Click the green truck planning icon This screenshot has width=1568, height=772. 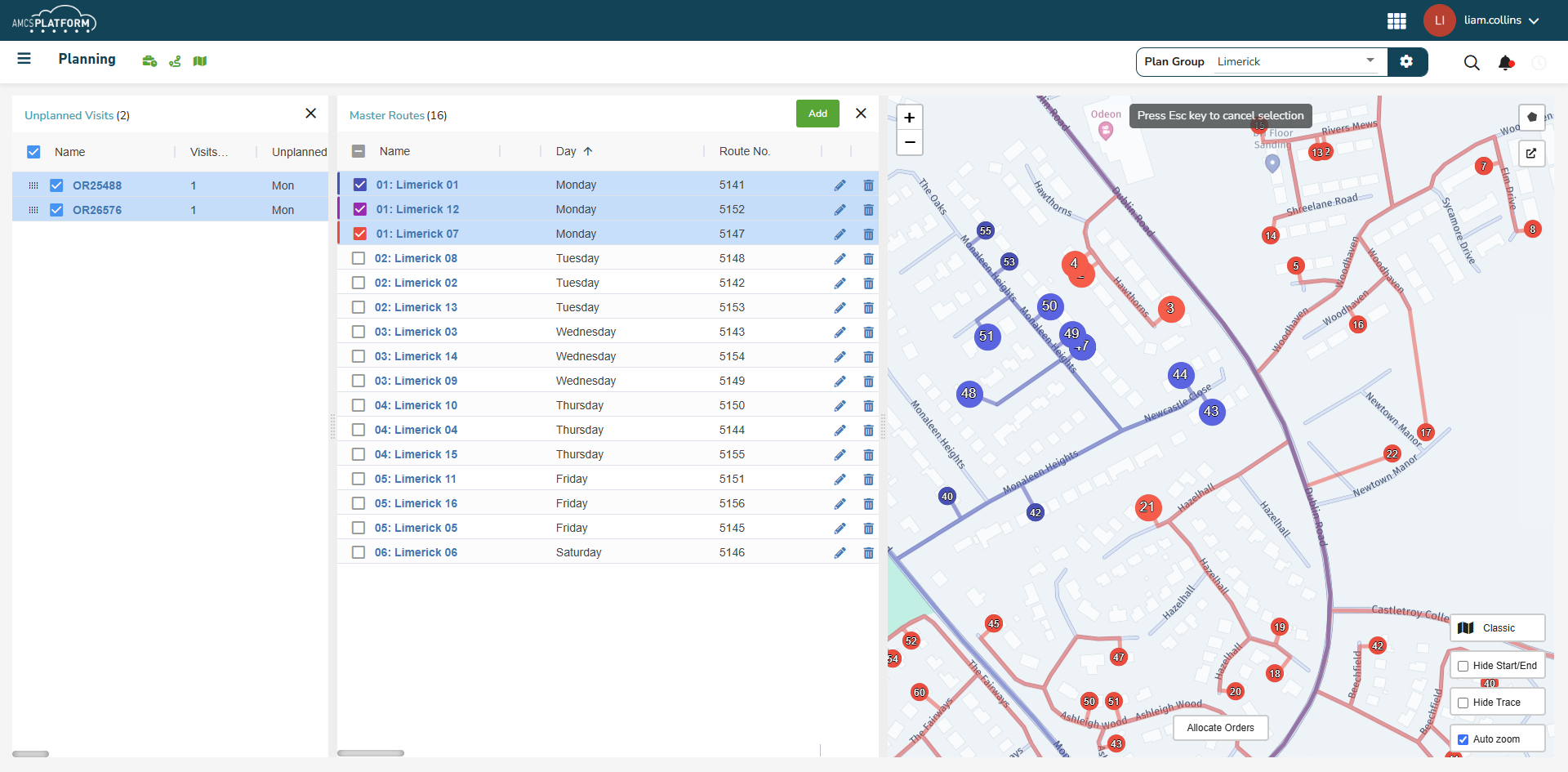[x=149, y=61]
